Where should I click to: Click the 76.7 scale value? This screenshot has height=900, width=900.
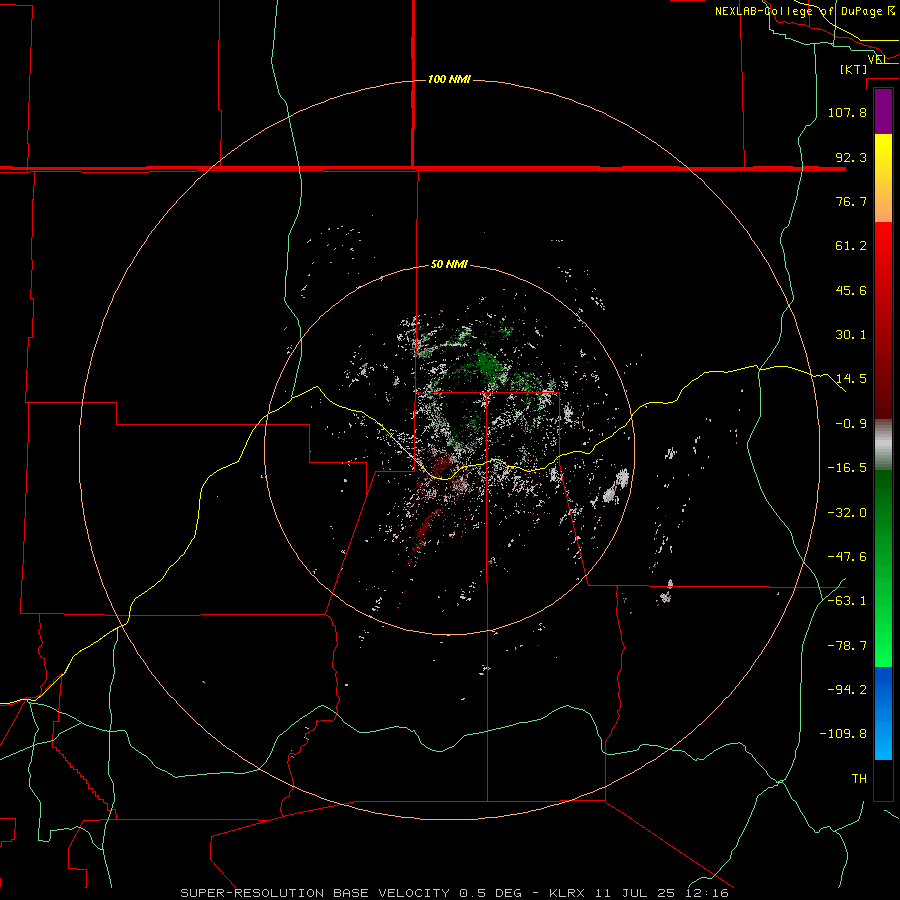point(851,201)
